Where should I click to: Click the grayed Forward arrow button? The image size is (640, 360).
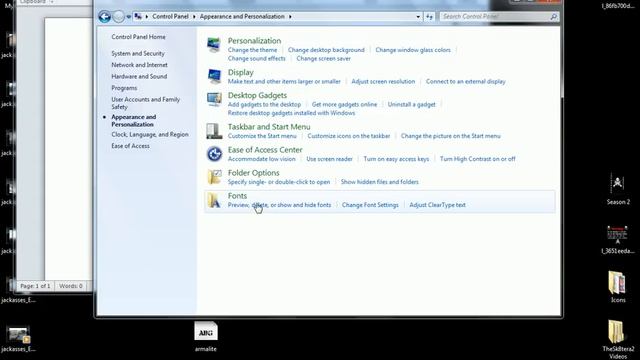[x=118, y=17]
